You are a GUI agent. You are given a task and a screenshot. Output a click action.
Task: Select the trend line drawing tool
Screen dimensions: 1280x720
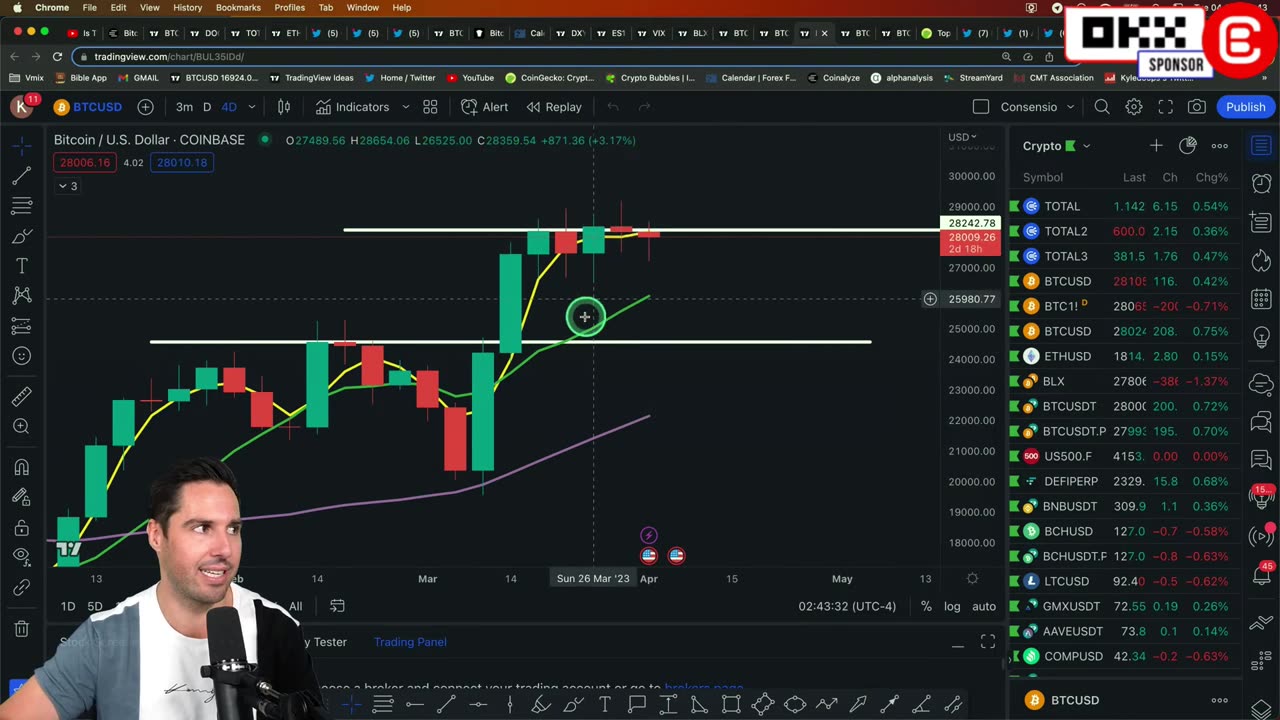[x=21, y=176]
